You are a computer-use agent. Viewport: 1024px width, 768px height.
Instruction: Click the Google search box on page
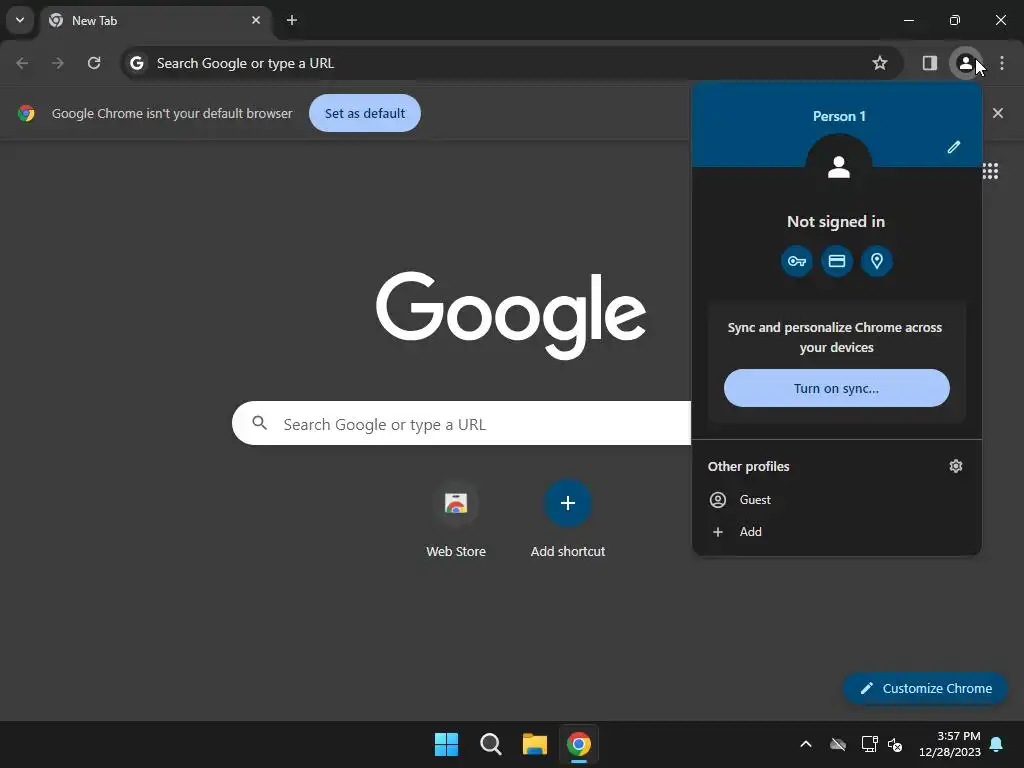click(x=461, y=424)
